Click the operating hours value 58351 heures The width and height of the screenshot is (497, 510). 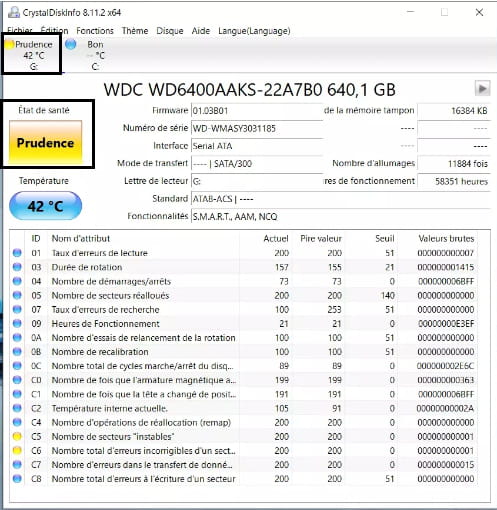pos(454,181)
